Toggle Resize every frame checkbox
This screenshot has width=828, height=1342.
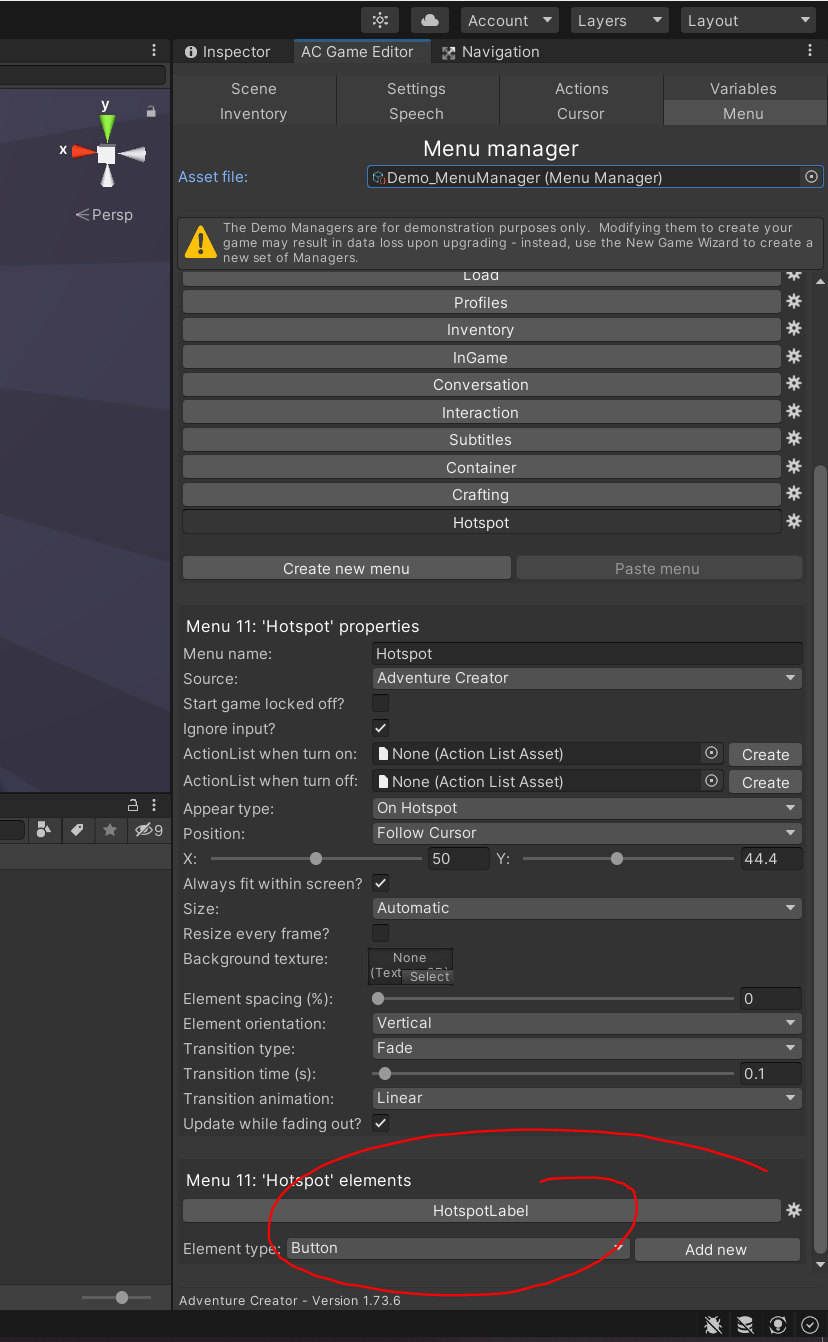(380, 933)
